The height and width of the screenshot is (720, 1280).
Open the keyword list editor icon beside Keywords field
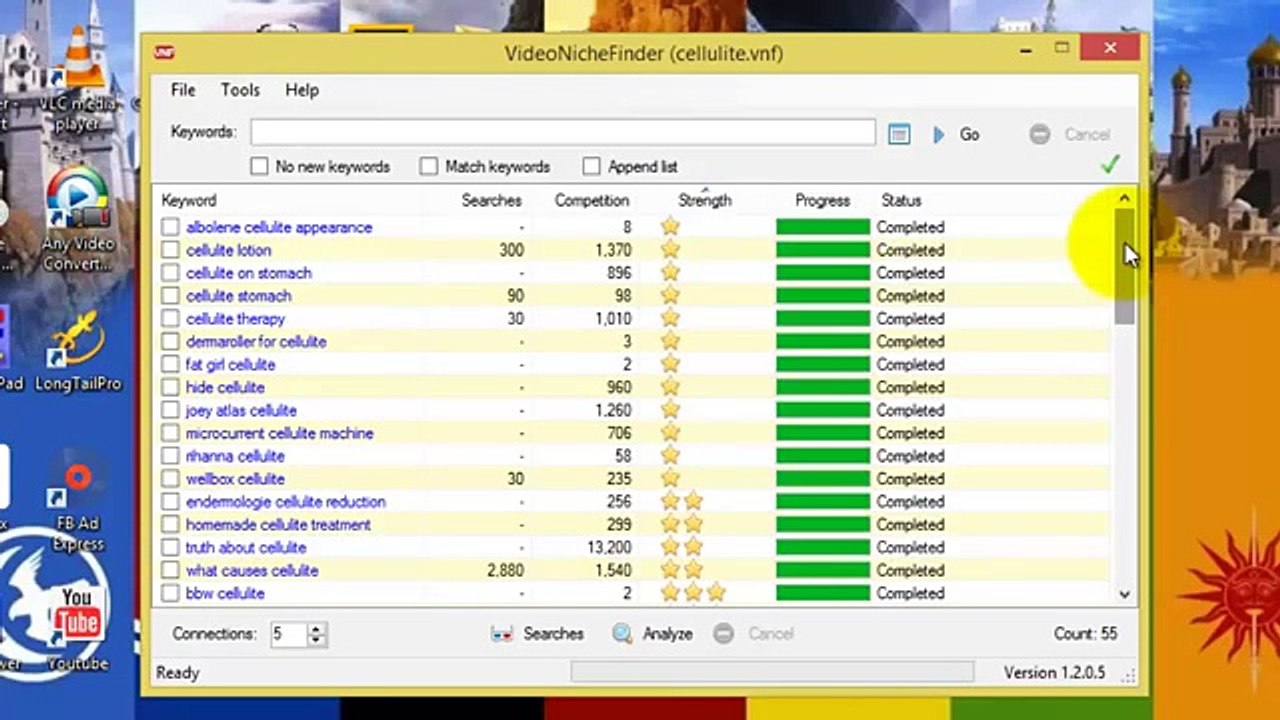point(899,134)
